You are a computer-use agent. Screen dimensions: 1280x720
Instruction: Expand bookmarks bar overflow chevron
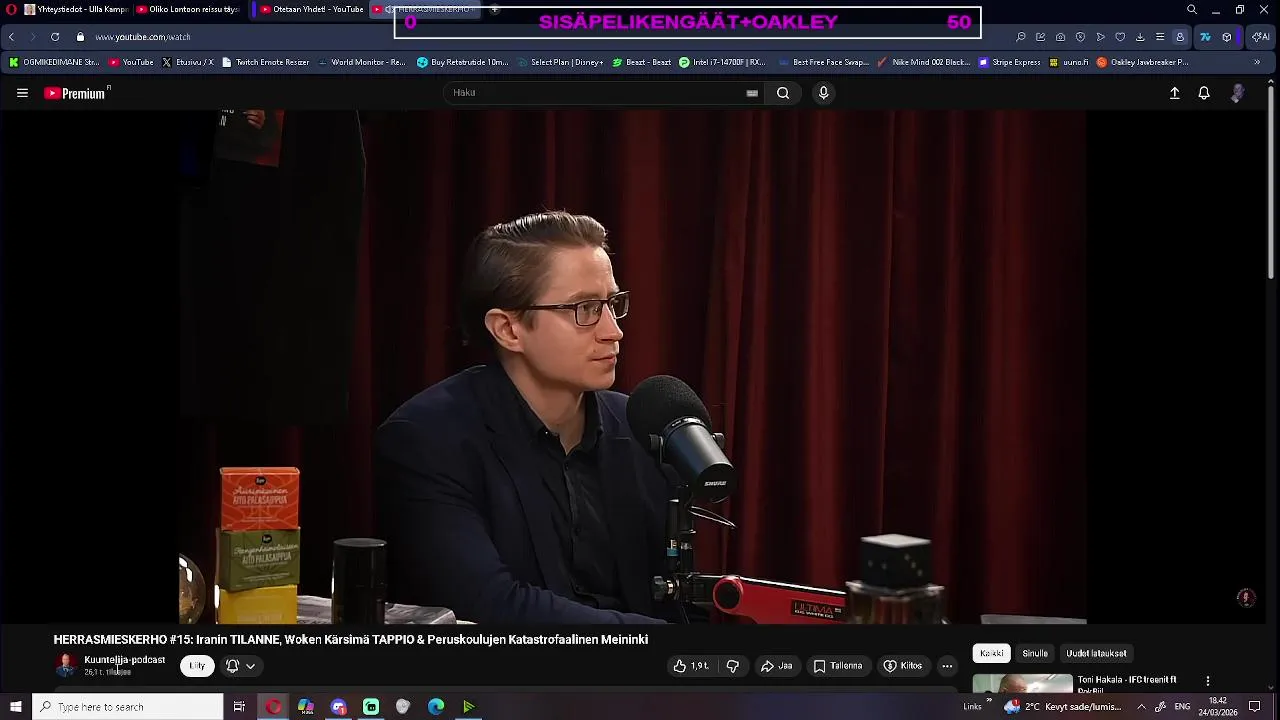1257,62
